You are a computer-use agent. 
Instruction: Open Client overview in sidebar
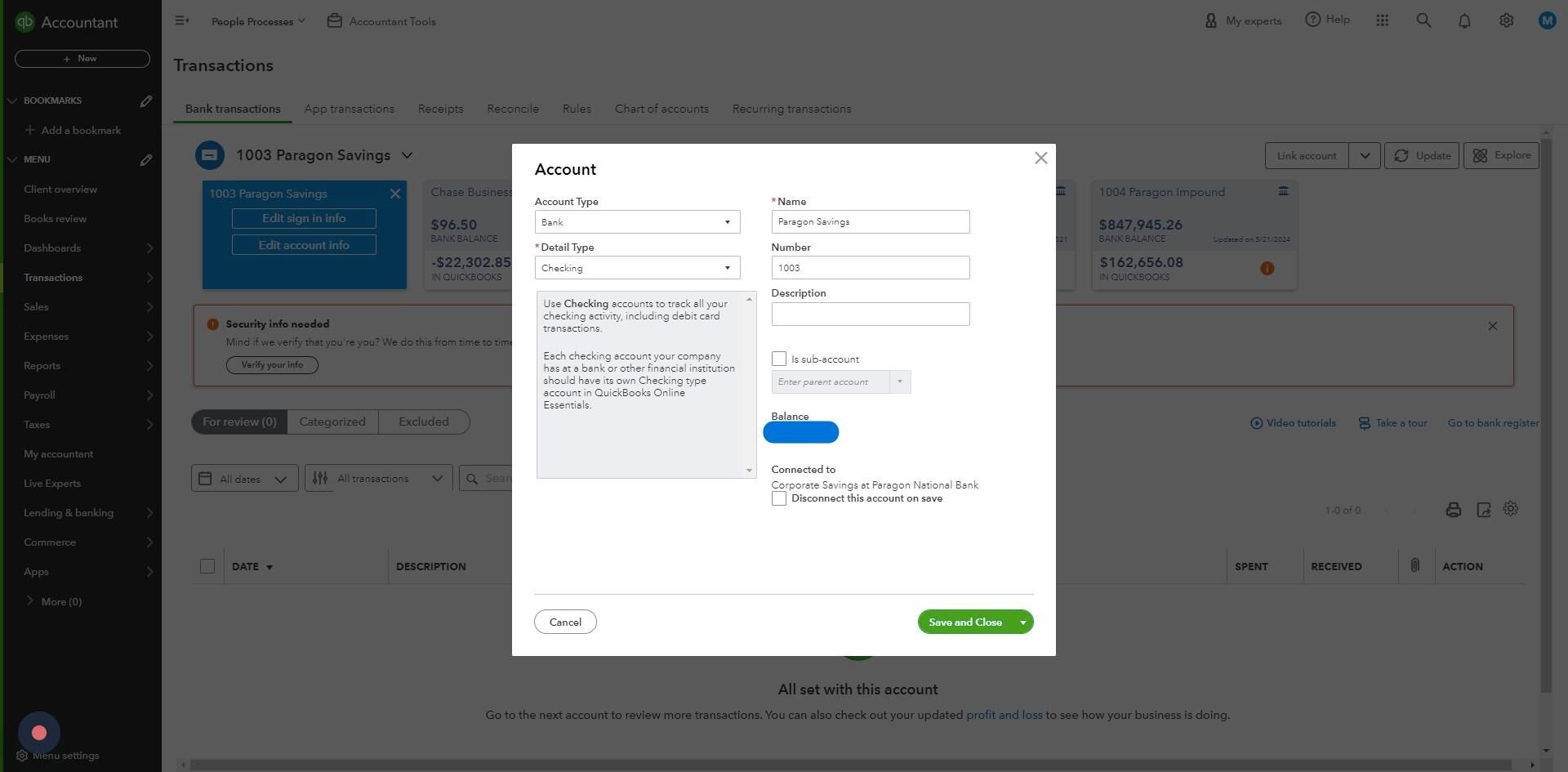(60, 190)
